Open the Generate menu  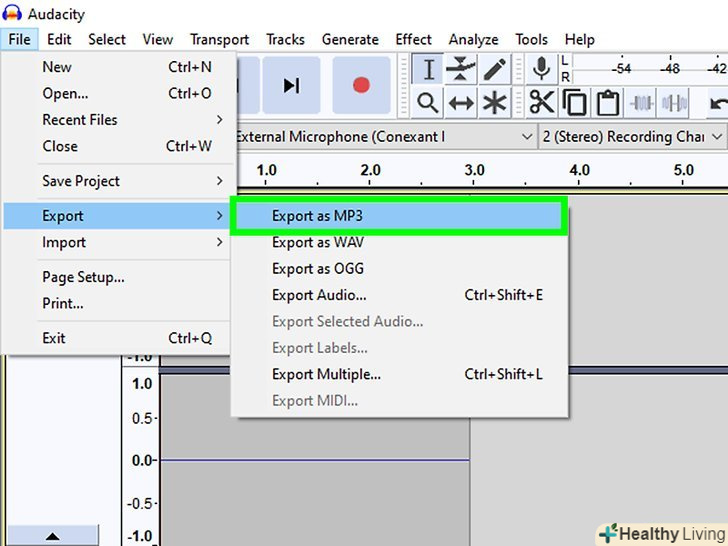[x=350, y=39]
